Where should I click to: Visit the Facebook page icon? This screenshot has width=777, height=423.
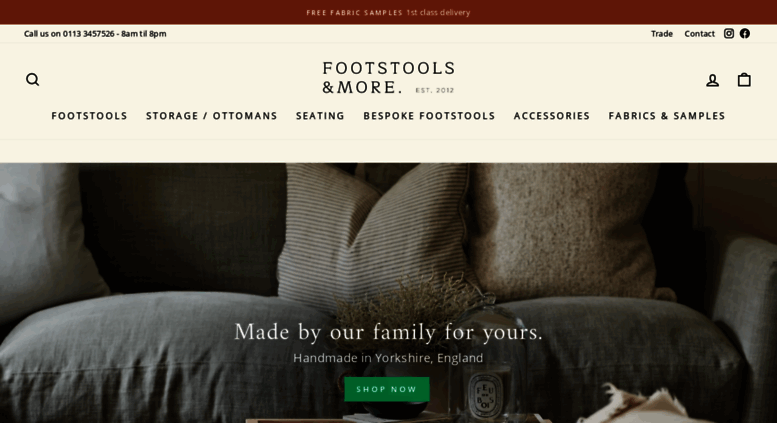[745, 33]
